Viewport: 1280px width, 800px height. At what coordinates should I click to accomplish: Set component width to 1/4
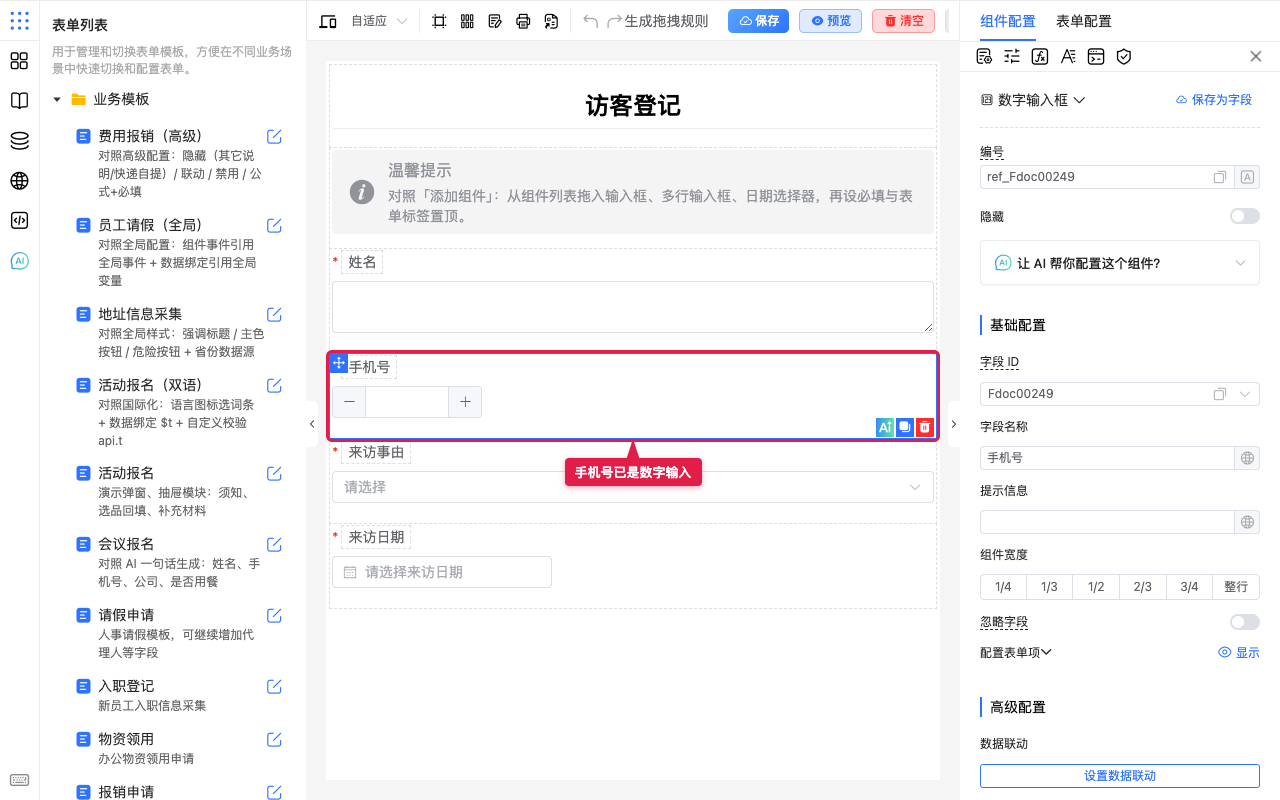1003,587
